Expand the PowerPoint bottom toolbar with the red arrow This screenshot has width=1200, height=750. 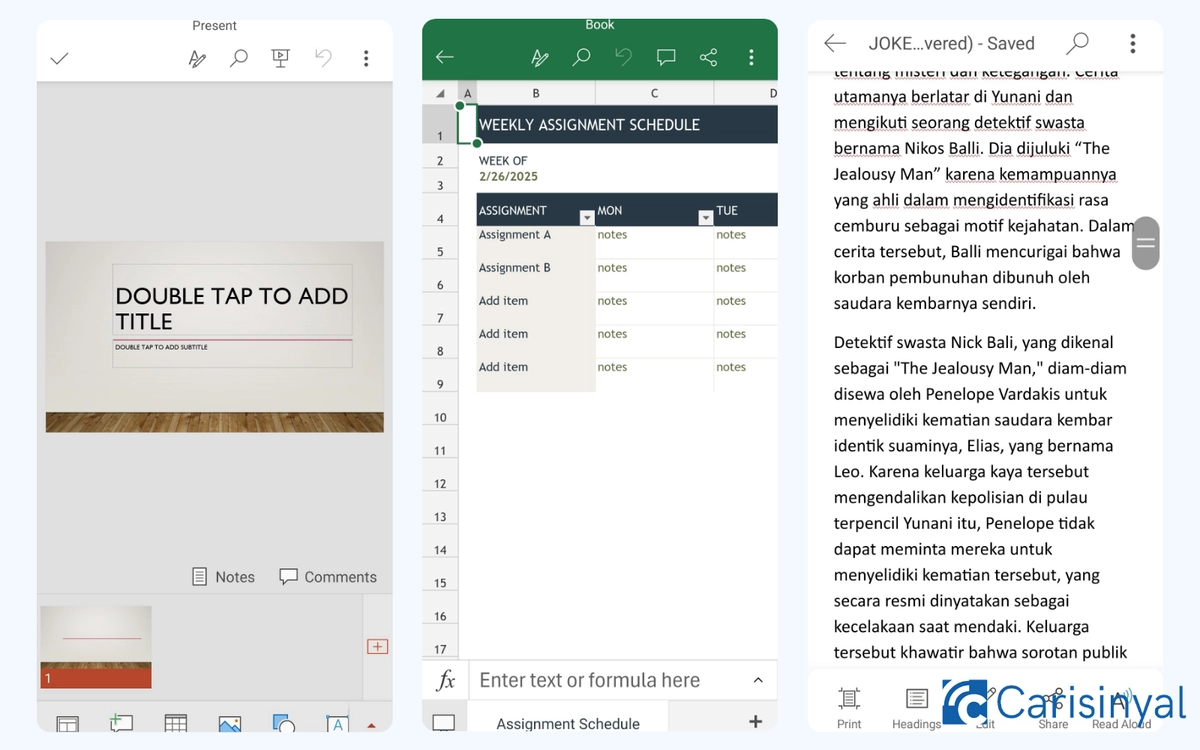(x=372, y=725)
